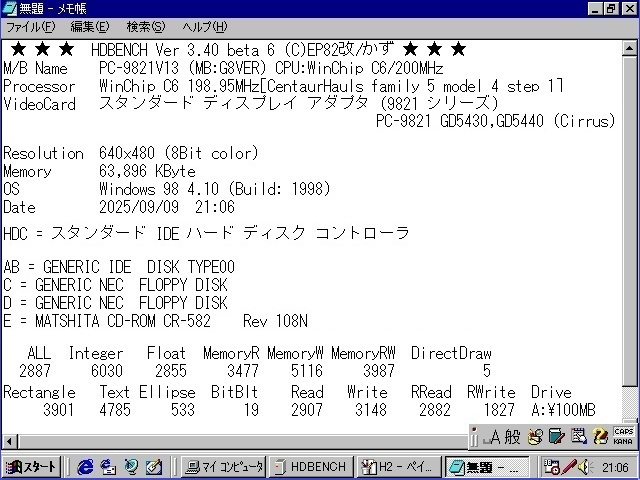640x480 pixels.
Task: Click the Rectangle score value 3901
Action: click(58, 409)
